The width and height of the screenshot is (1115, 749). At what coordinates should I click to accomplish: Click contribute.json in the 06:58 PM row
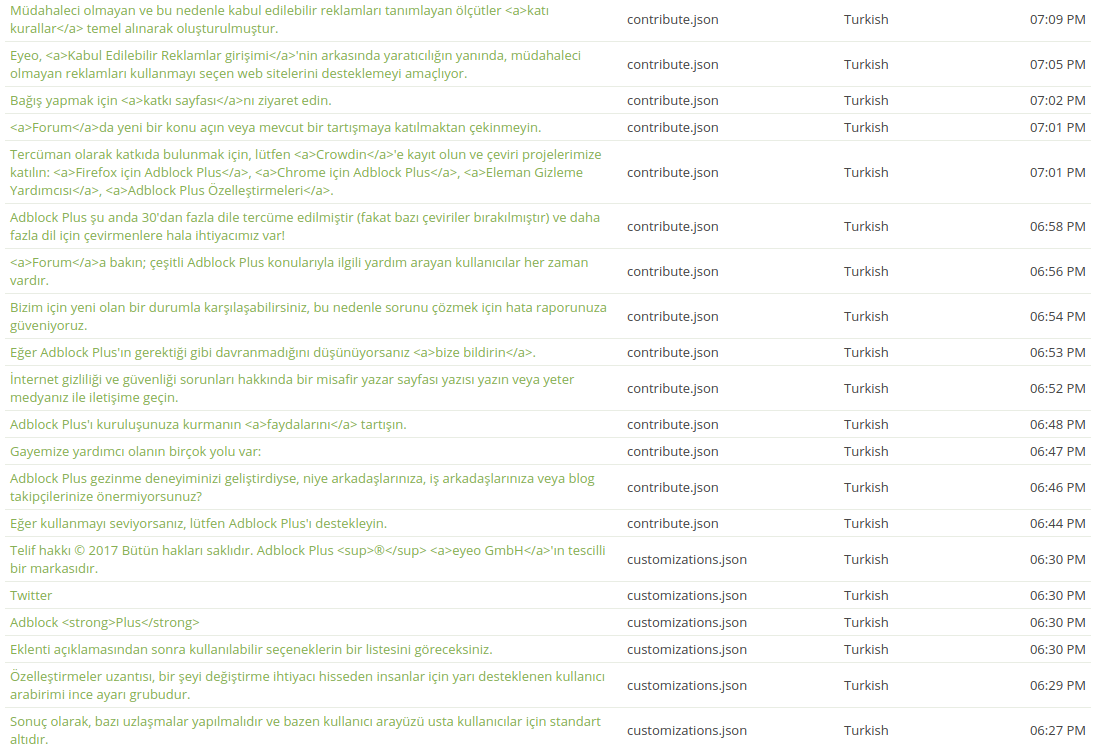[x=673, y=226]
